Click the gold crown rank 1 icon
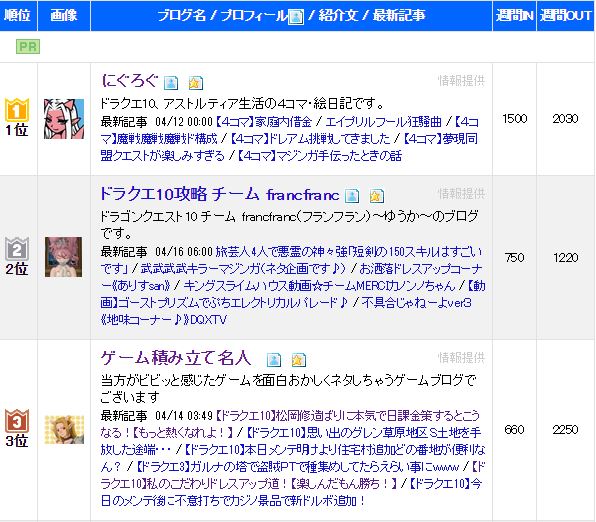Viewport: 596px width, 522px height. (17, 109)
